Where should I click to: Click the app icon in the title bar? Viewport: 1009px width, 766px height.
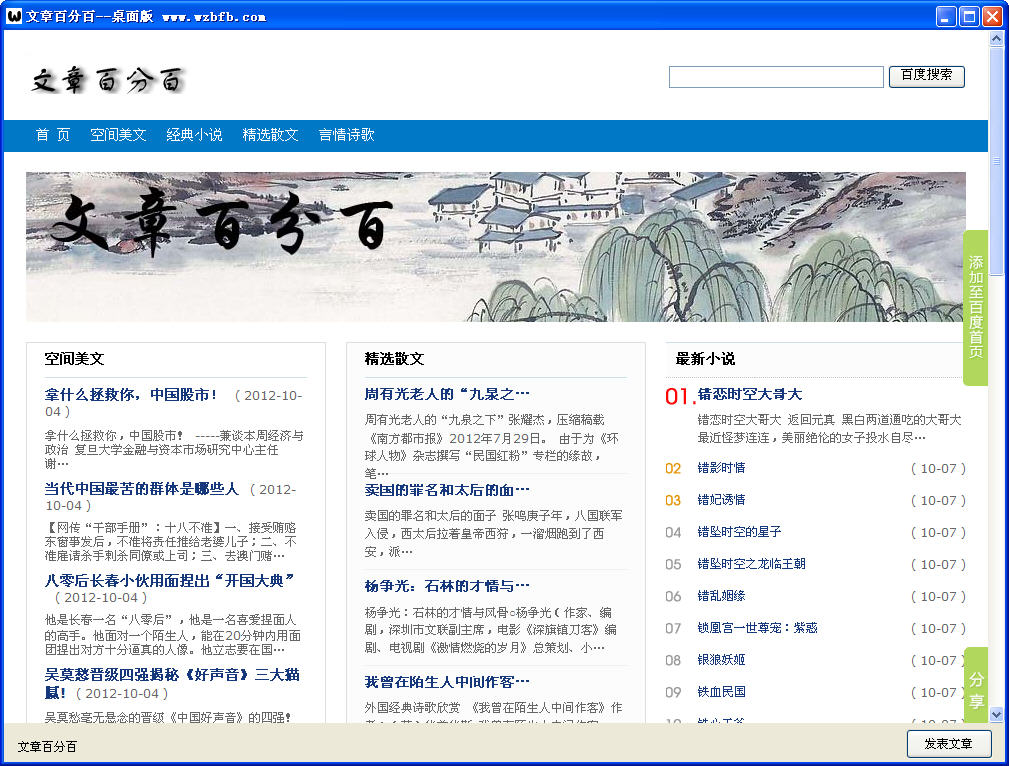[x=14, y=15]
